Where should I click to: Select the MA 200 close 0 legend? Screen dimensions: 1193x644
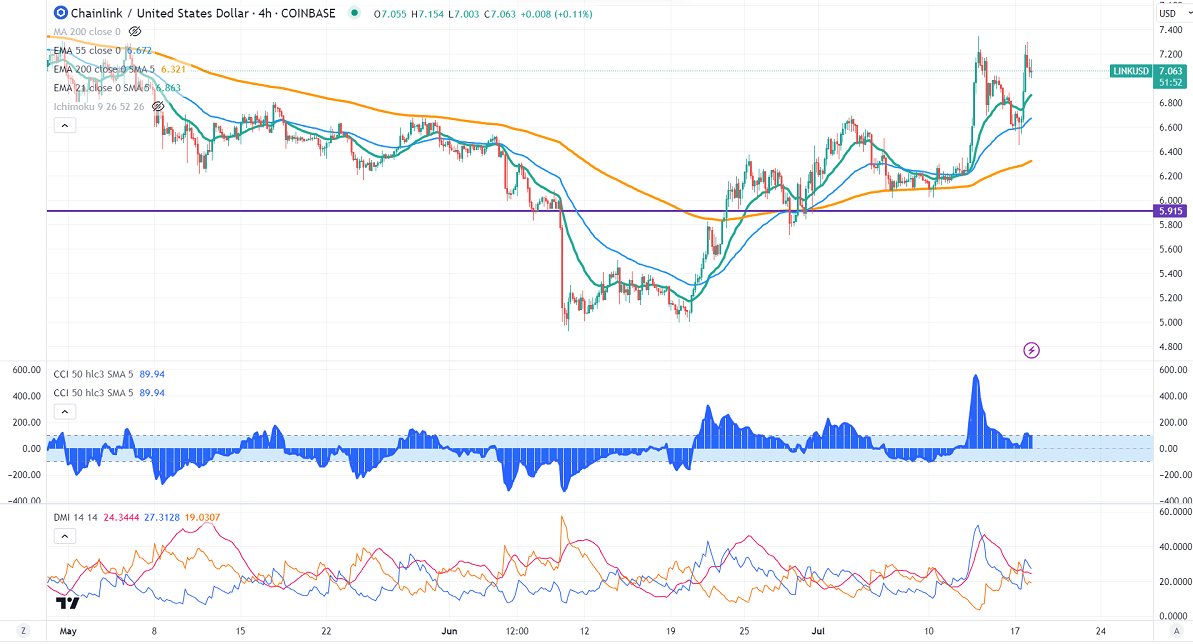tap(87, 32)
